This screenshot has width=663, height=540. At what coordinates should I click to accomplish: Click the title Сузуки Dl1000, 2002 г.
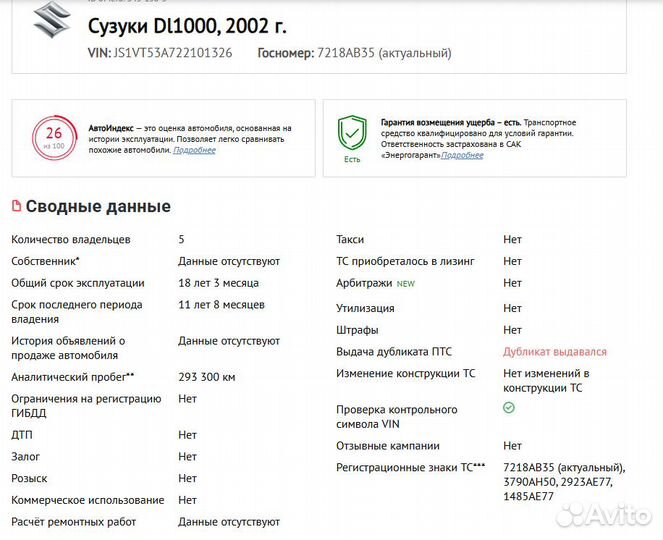coord(187,26)
